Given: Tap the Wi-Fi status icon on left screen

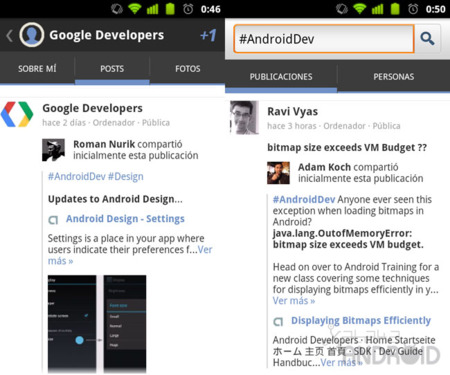Looking at the screenshot, I should 135,9.
